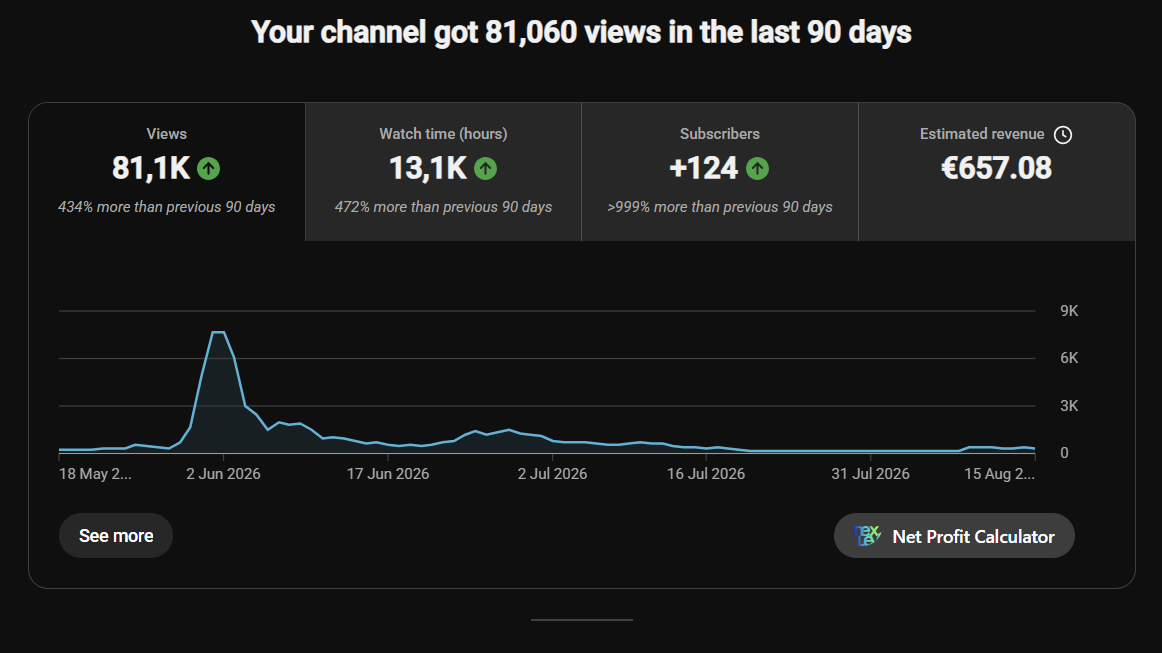Click the 17 Jun 2026 date label
This screenshot has height=653, width=1162.
388,474
